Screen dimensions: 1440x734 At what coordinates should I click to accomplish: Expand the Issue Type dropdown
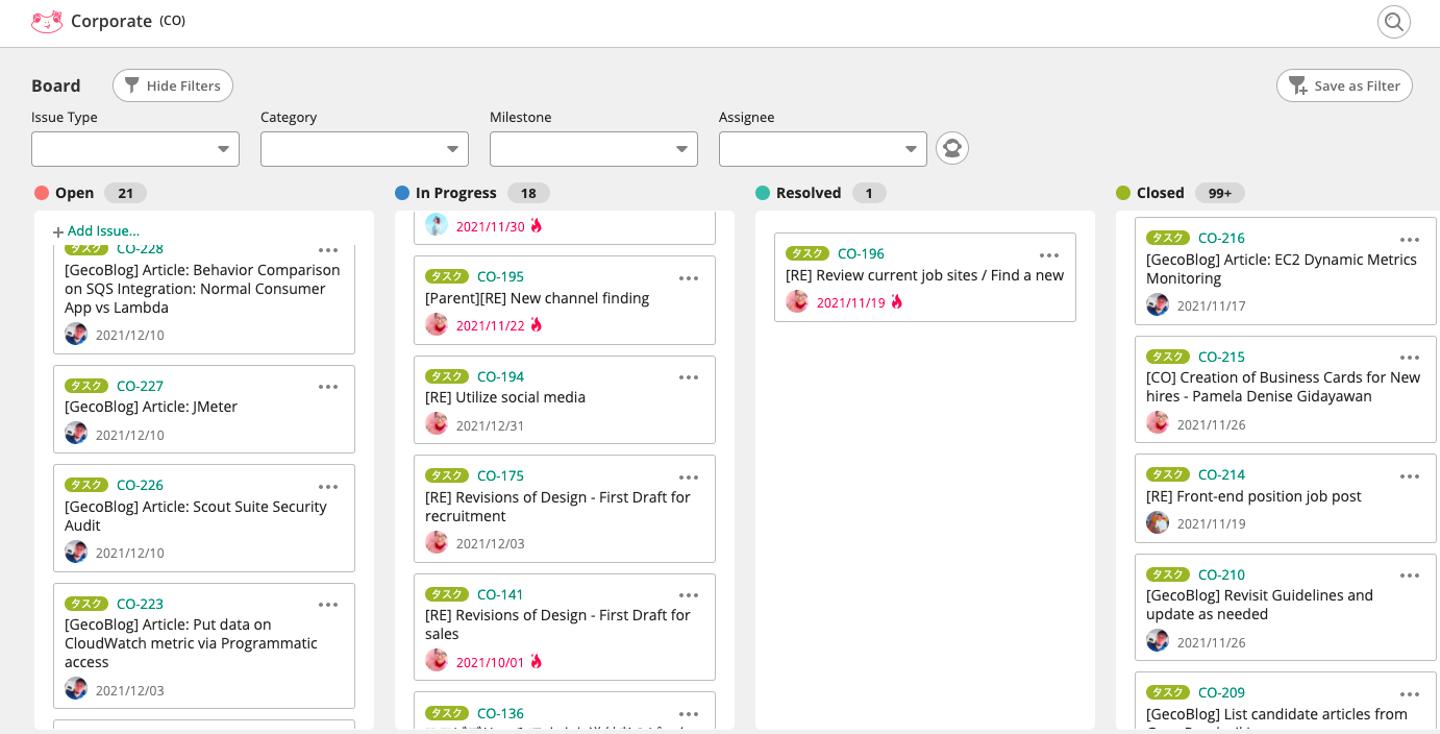pyautogui.click(x=135, y=149)
